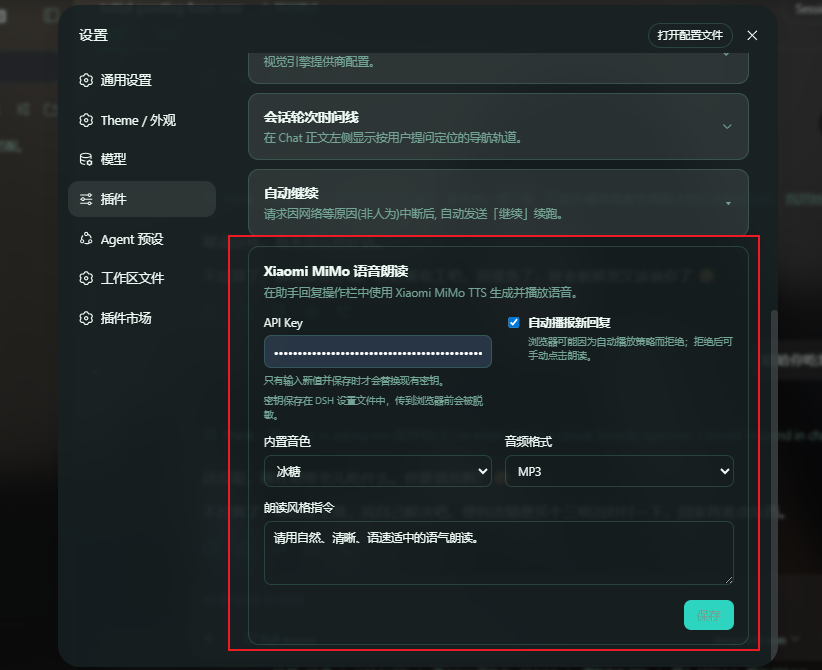Image resolution: width=822 pixels, height=670 pixels.
Task: Open 工作区文件 settings page
Action: pos(142,278)
